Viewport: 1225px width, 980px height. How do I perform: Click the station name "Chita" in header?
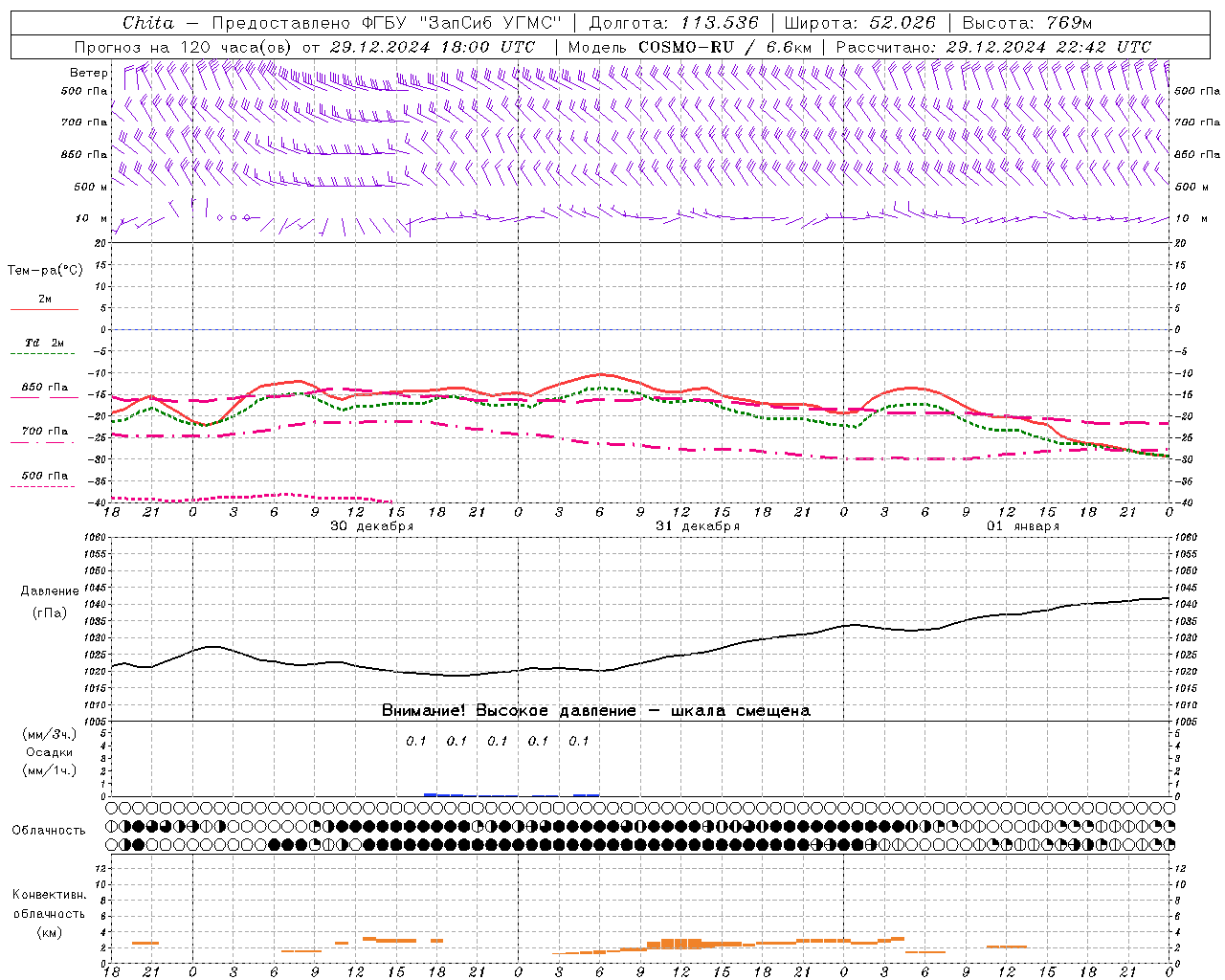[x=148, y=23]
